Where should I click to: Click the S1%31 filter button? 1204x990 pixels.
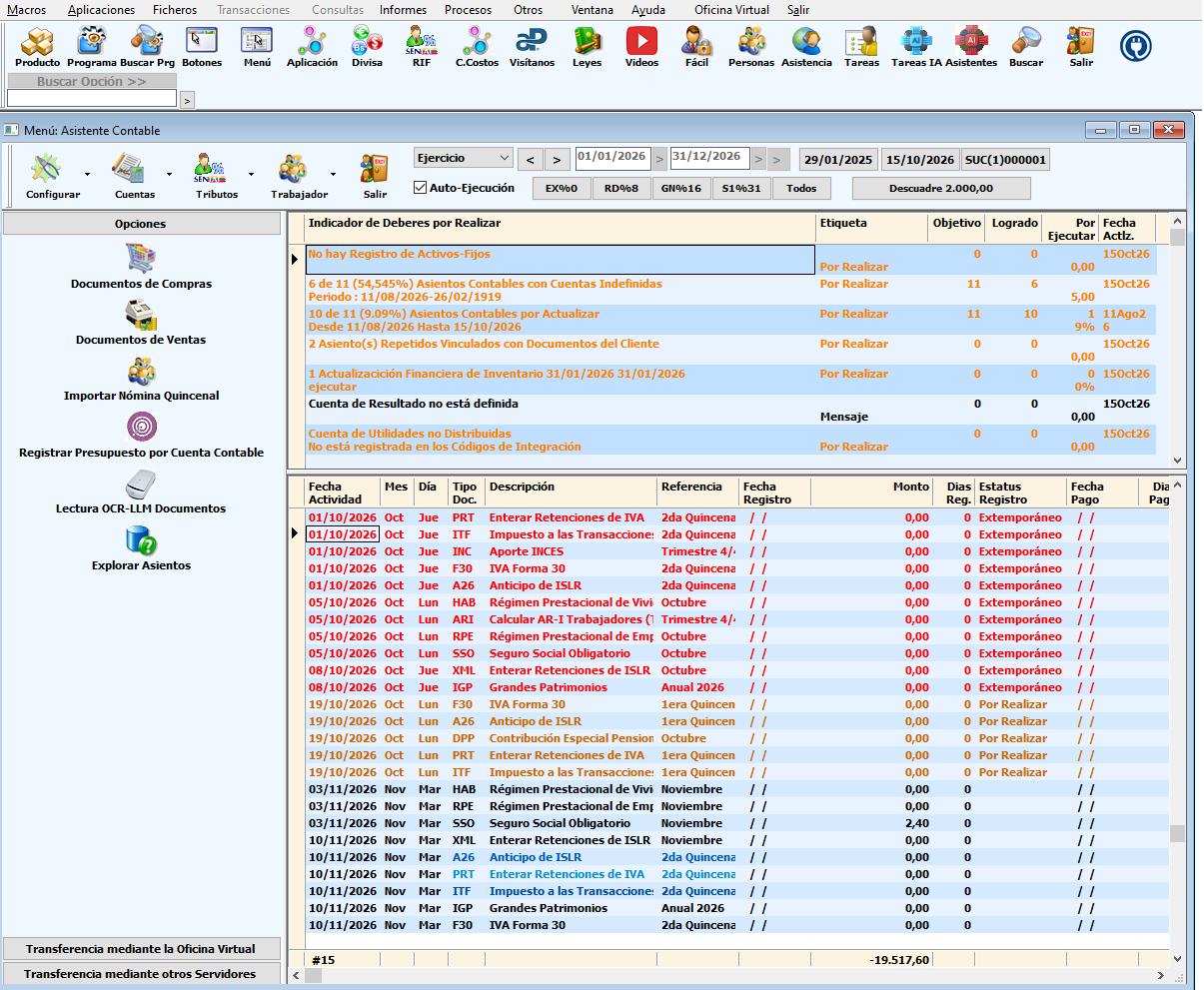(x=741, y=188)
